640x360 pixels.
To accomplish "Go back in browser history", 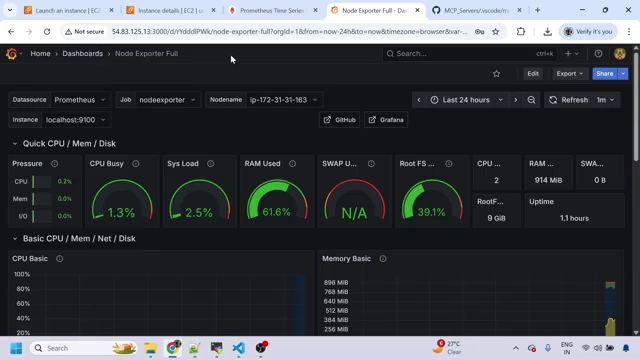I will (x=11, y=31).
